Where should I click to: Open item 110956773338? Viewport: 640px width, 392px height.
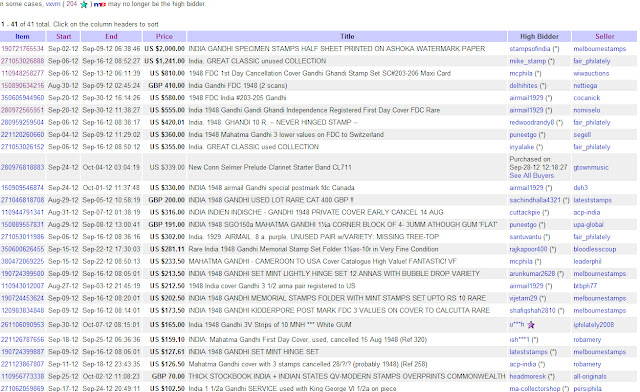click(22, 376)
